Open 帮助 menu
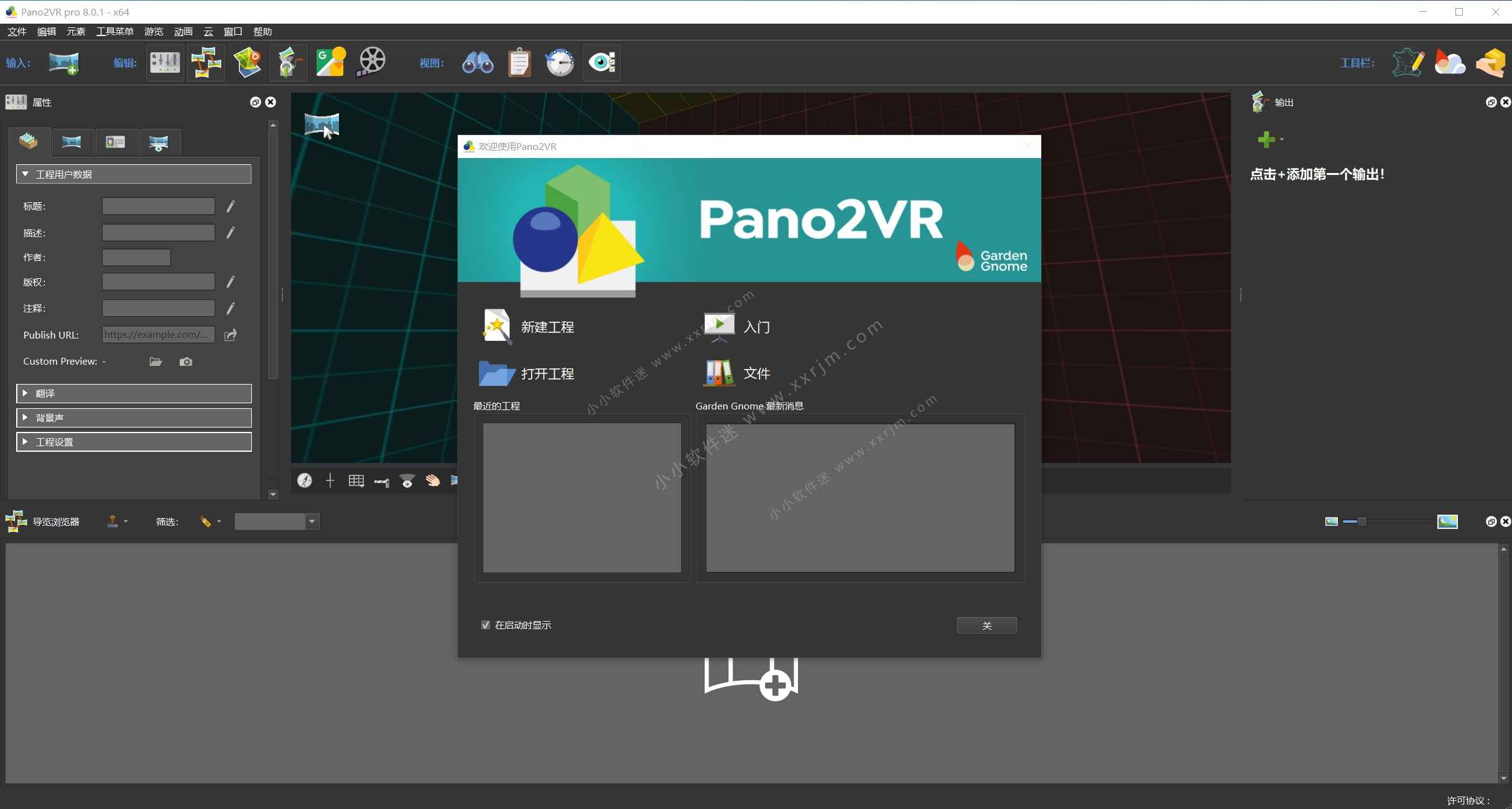Viewport: 1512px width, 809px height. (262, 32)
